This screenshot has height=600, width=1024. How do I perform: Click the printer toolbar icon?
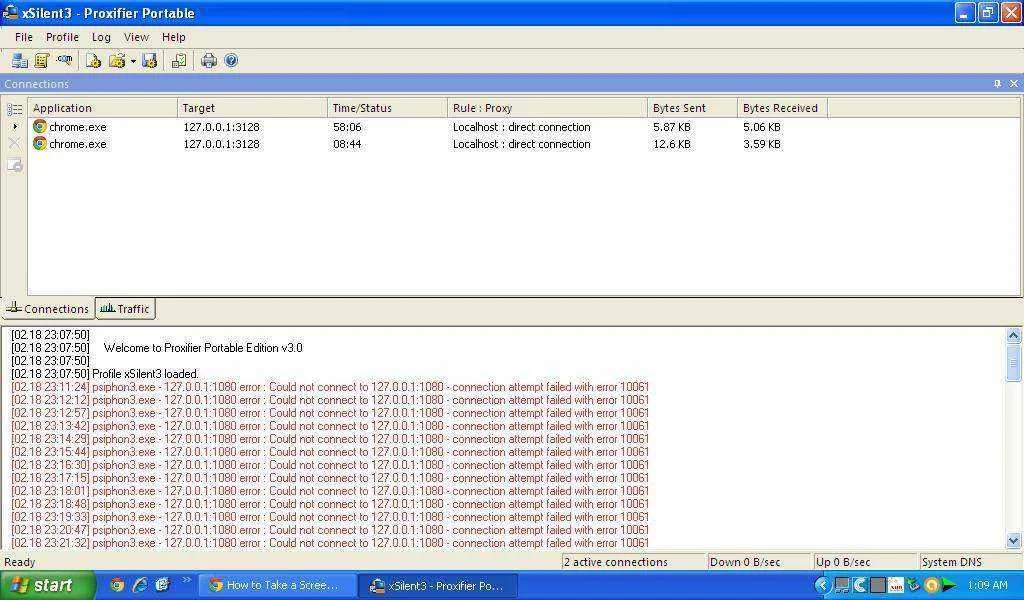209,61
